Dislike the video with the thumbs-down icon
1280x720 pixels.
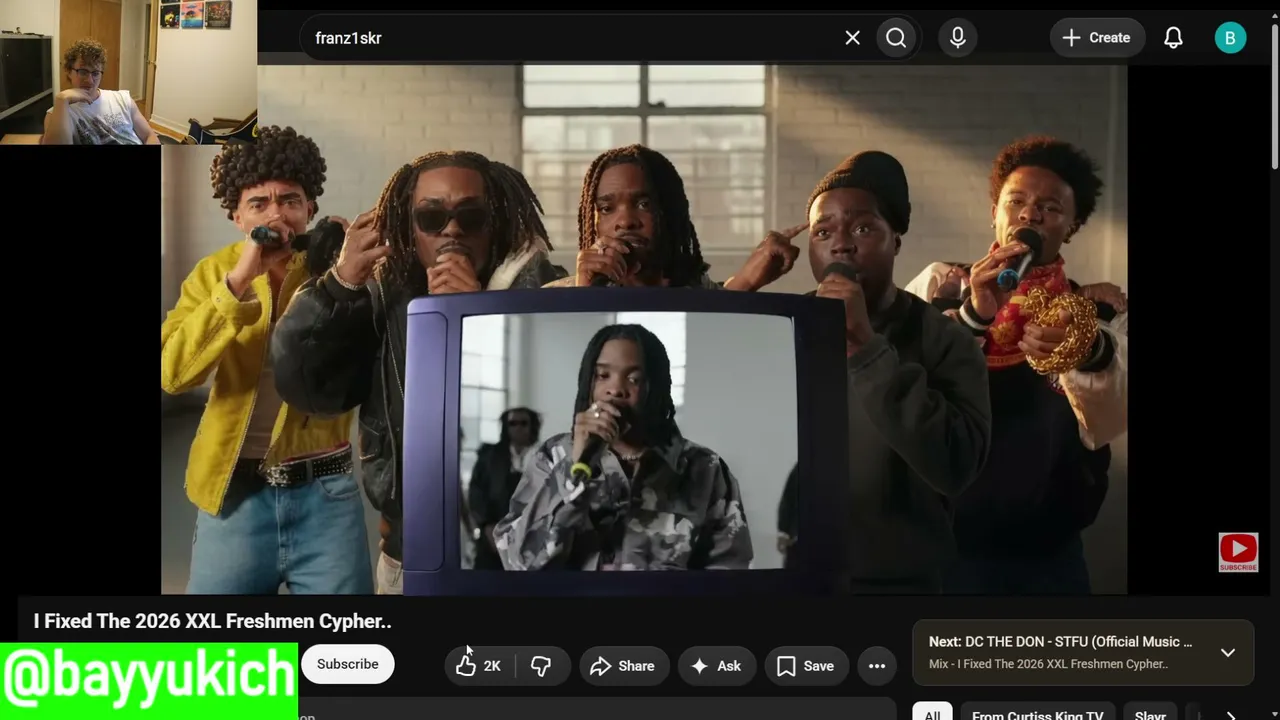pyautogui.click(x=542, y=666)
